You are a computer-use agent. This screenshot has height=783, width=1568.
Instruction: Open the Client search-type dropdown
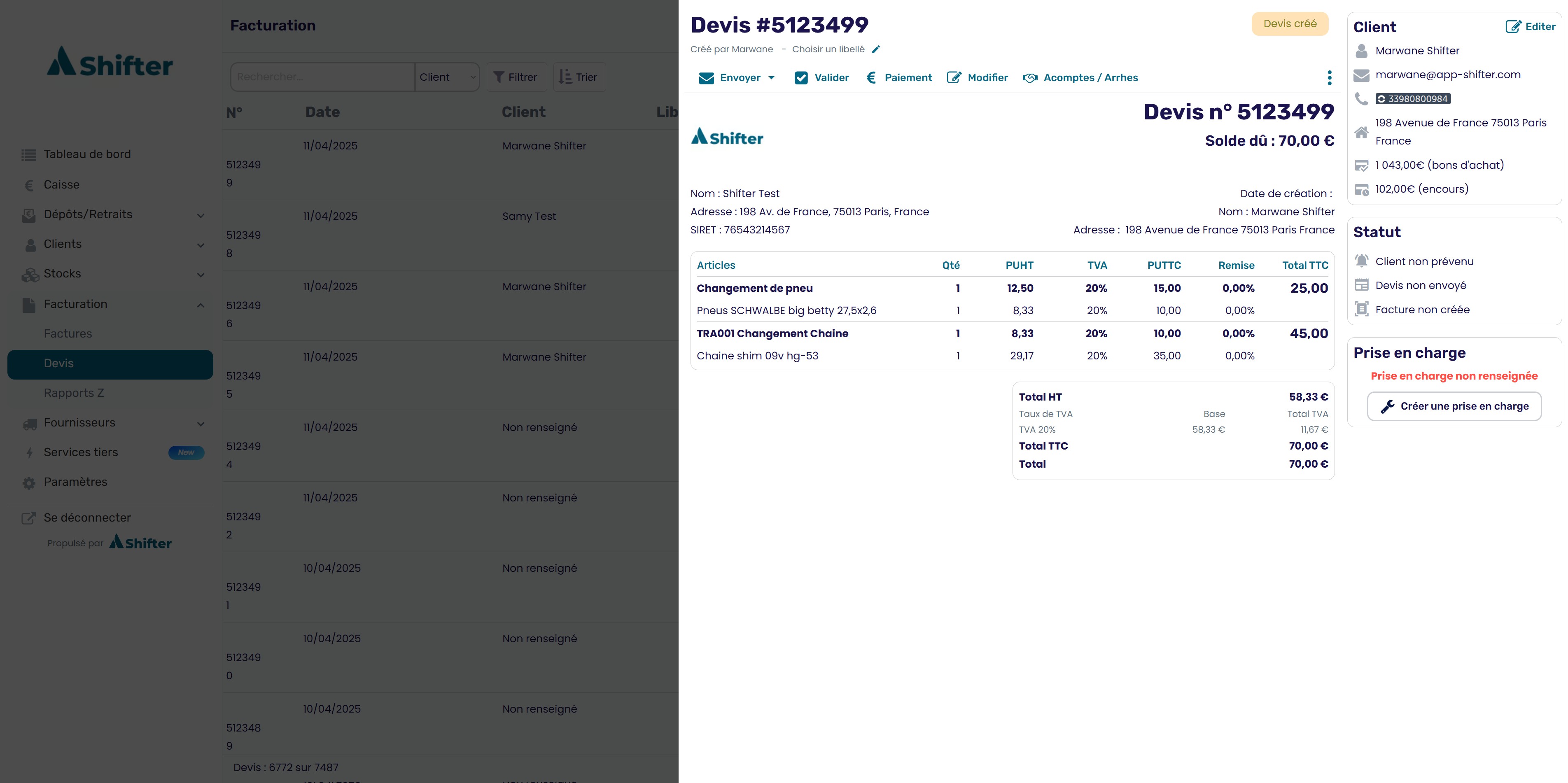click(x=447, y=77)
